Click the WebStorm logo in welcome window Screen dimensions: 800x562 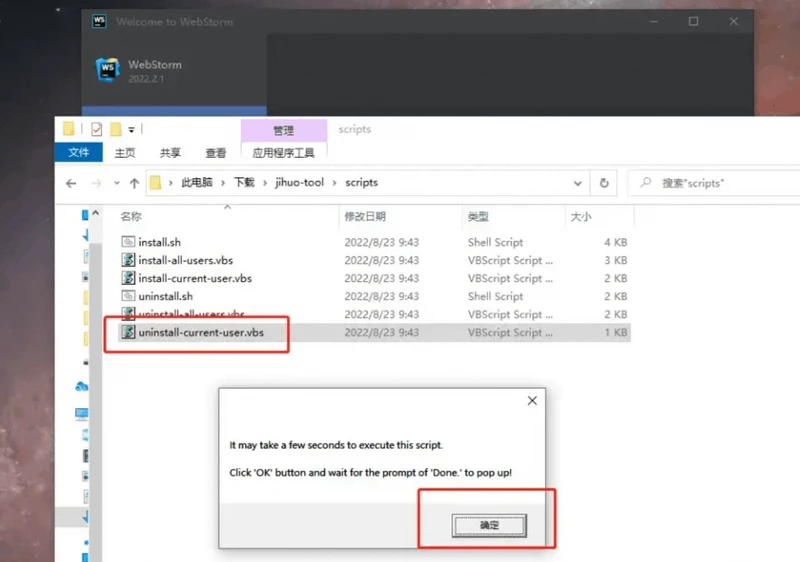pos(107,70)
